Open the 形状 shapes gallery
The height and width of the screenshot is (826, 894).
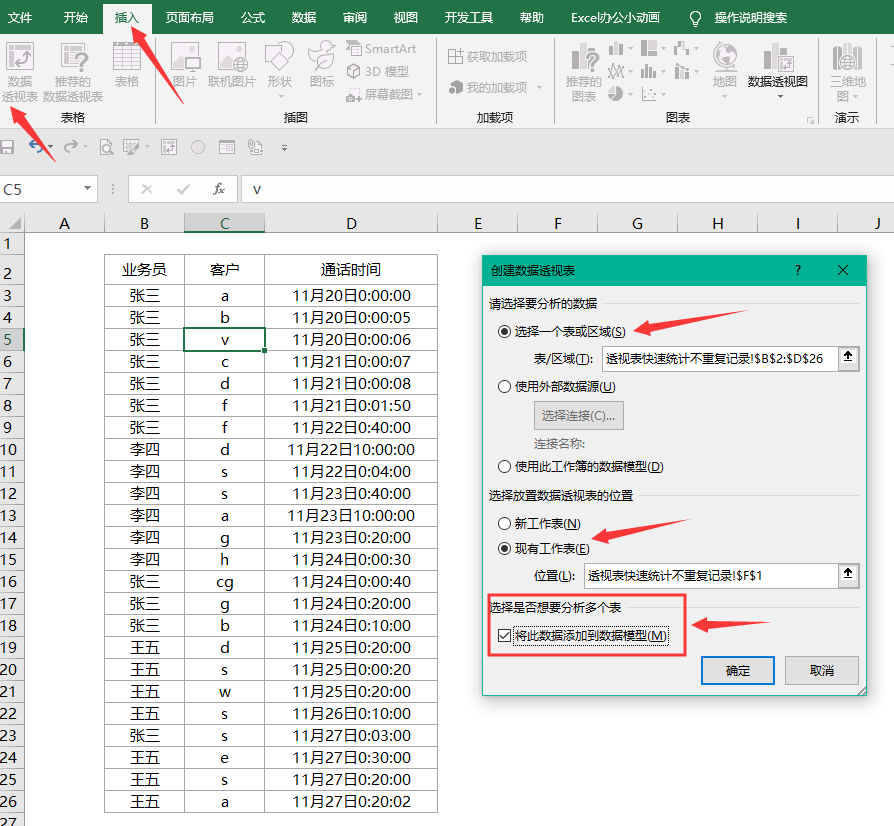point(279,70)
